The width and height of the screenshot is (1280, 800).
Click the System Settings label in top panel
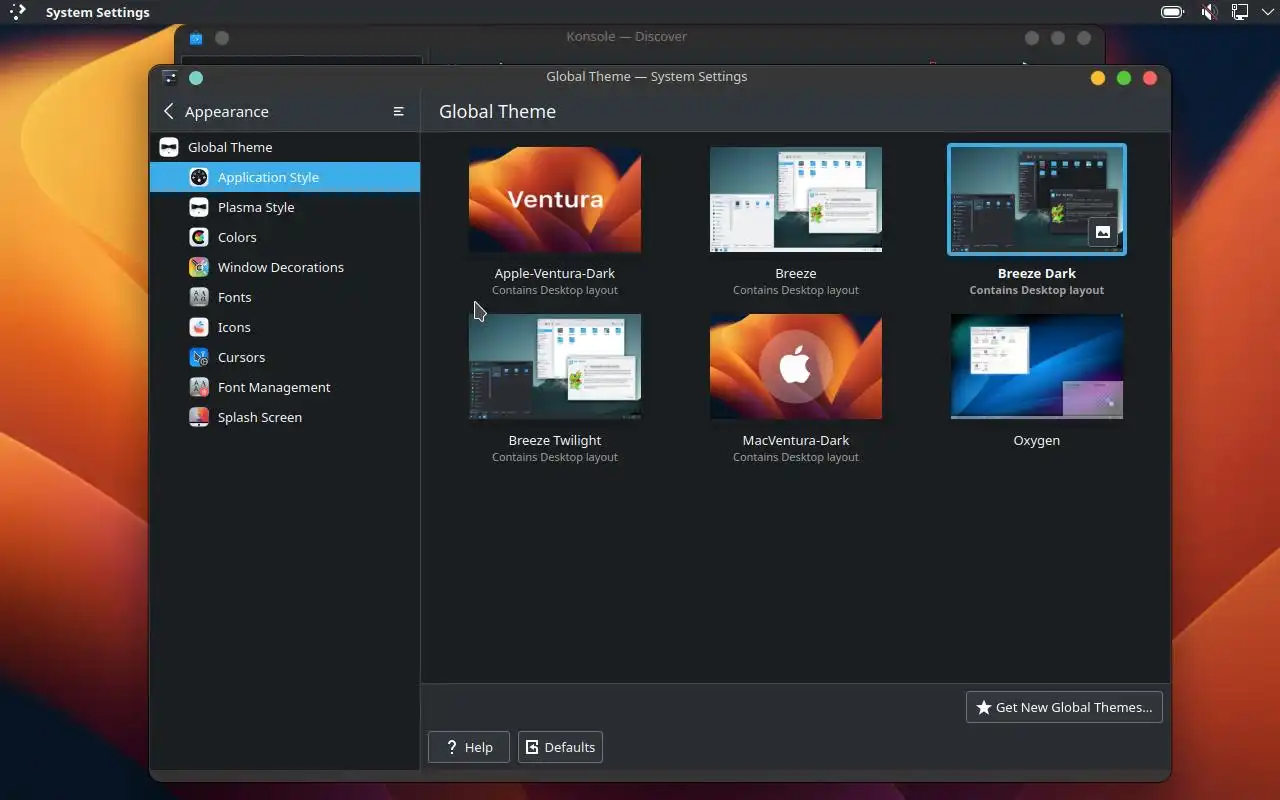tap(98, 12)
